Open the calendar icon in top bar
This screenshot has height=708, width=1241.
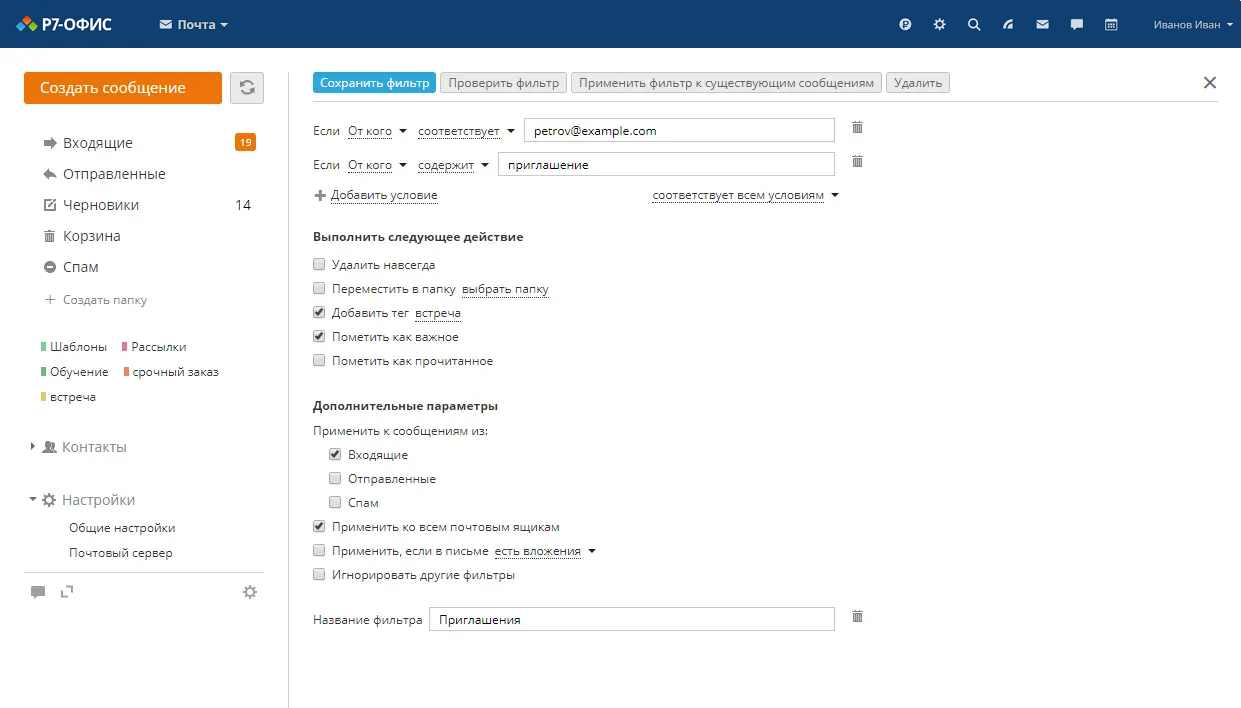coord(1111,25)
